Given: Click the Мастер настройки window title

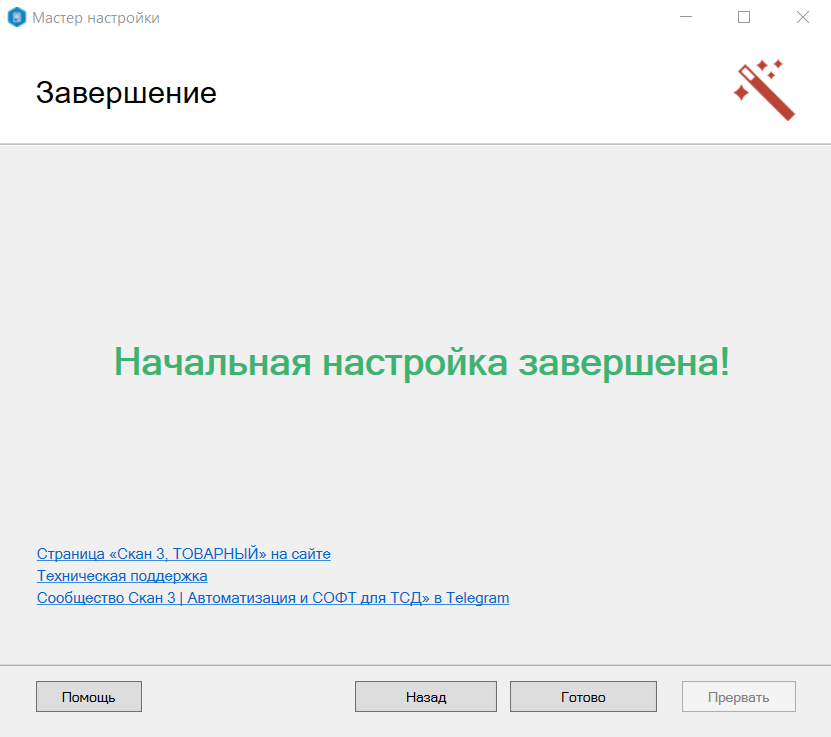Looking at the screenshot, I should tap(96, 18).
